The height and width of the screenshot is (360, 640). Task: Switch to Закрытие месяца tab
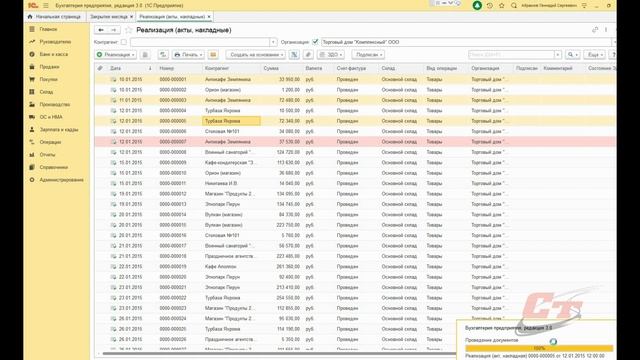point(111,17)
